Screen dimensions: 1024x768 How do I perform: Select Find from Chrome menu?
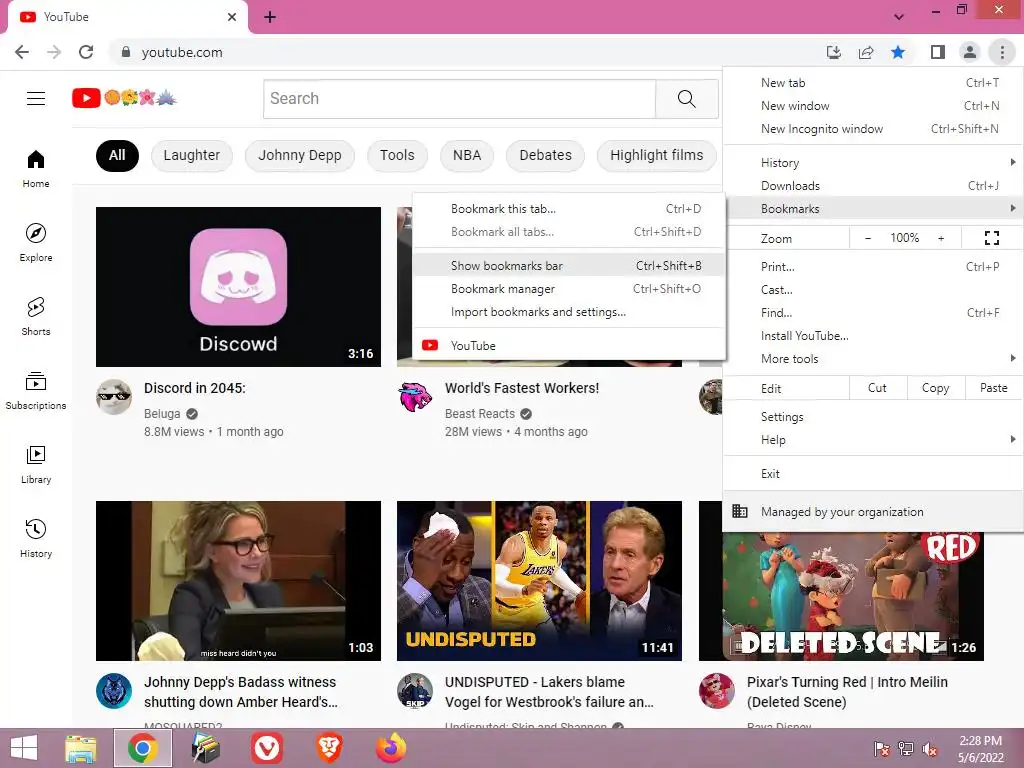click(x=874, y=312)
